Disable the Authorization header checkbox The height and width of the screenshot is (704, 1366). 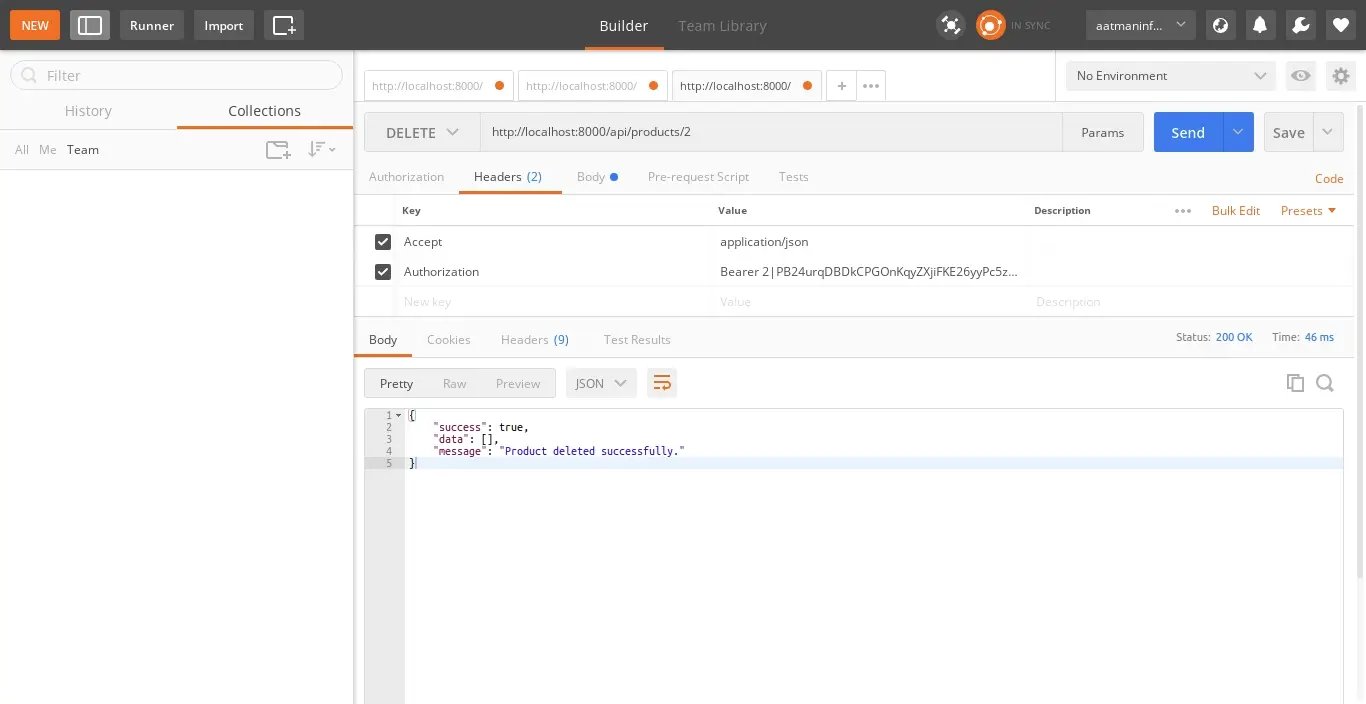point(383,272)
